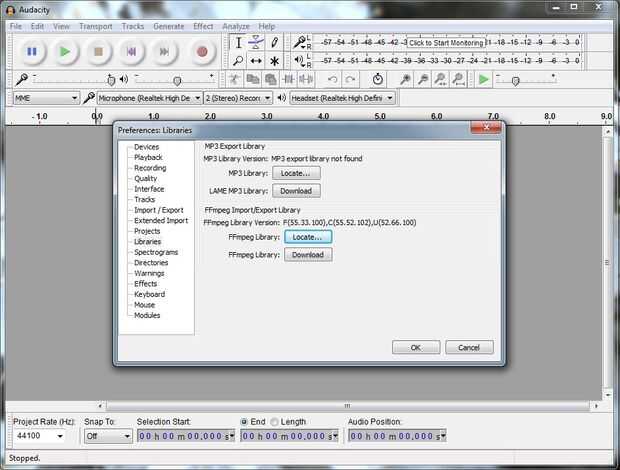
Task: Open the Headset playback device dropdown
Action: pos(342,98)
